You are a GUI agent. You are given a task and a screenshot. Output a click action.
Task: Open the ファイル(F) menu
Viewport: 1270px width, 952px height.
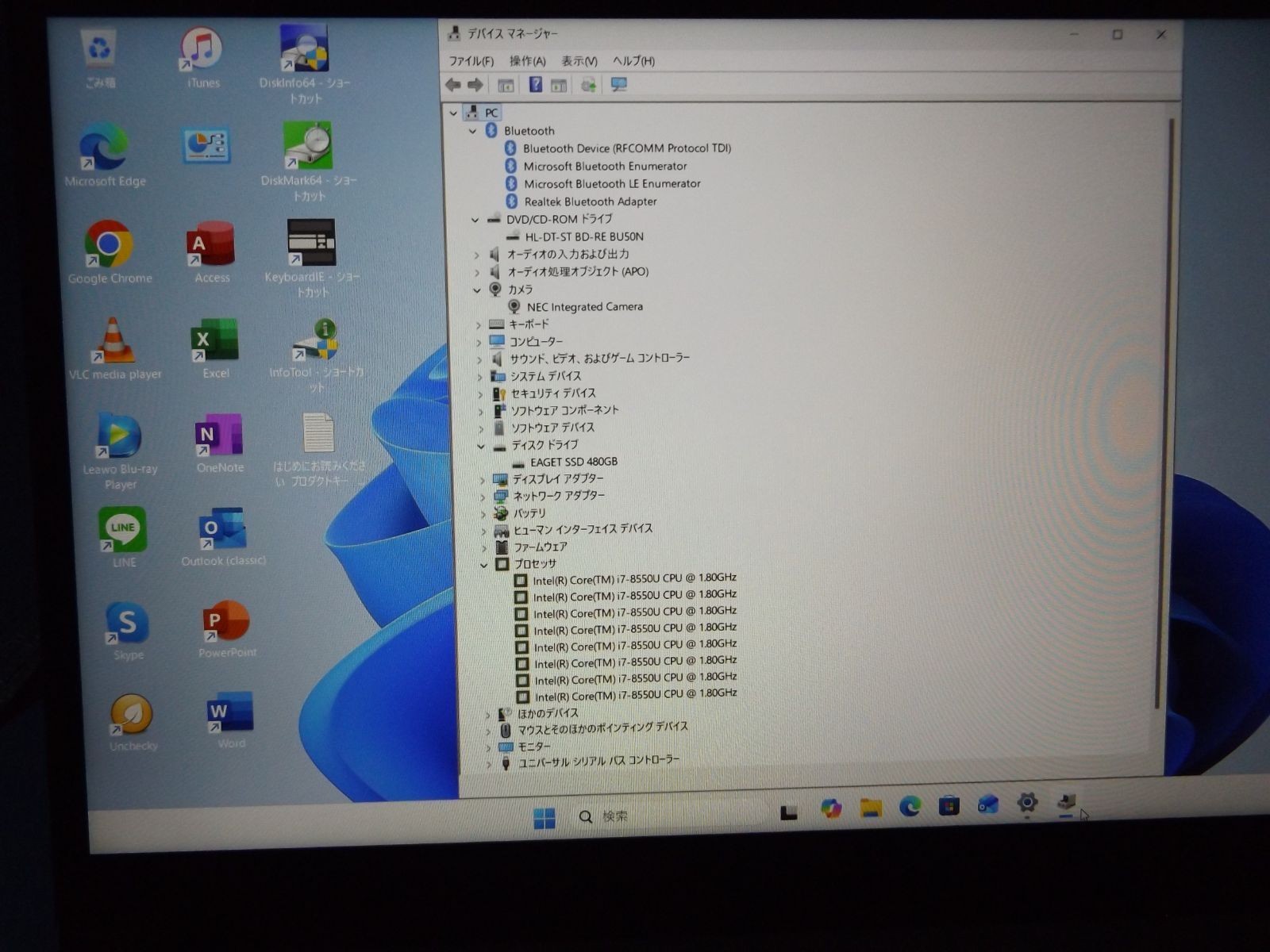pos(471,61)
